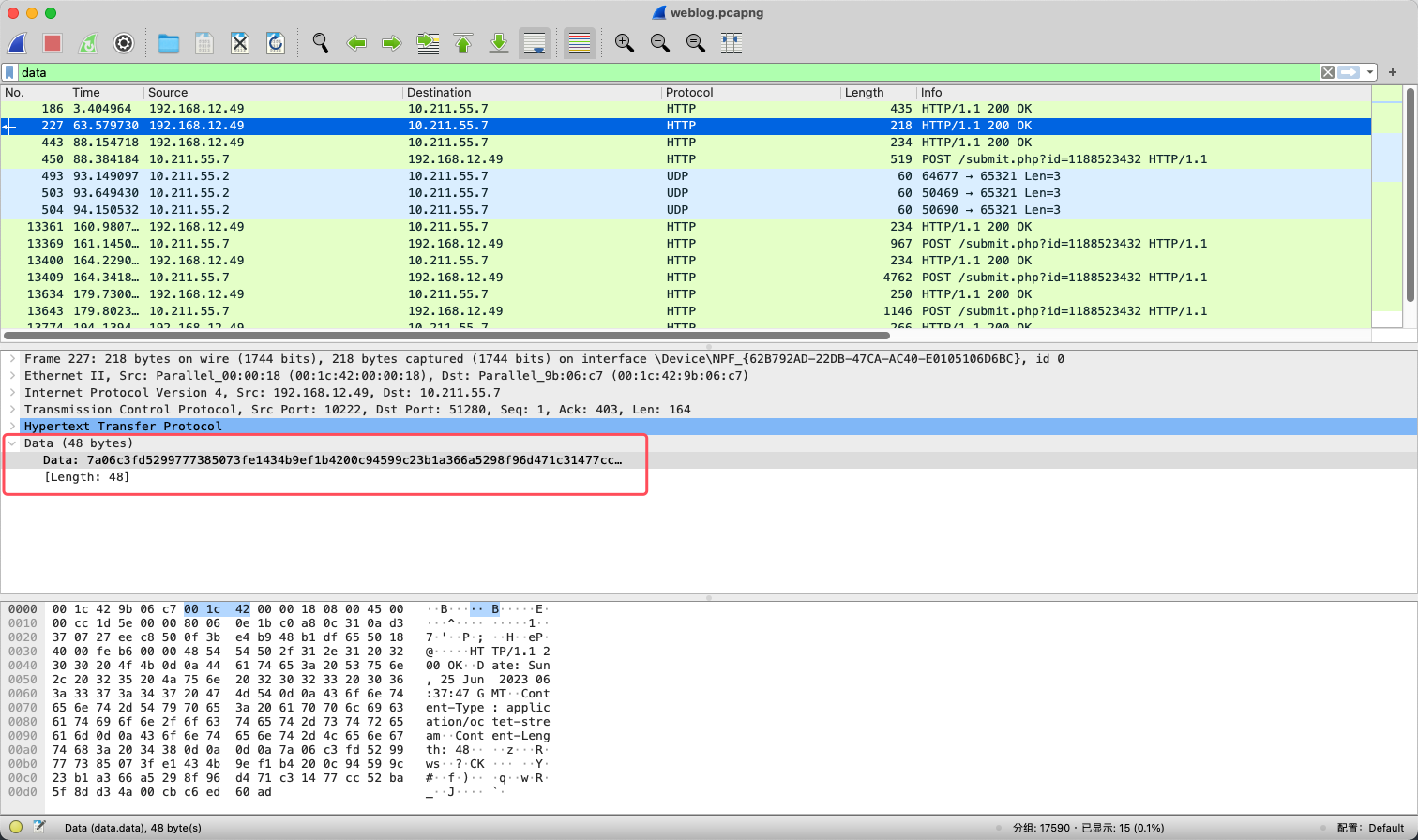Viewport: 1418px width, 840px height.
Task: Go forward in packet history arrow
Action: 392,43
